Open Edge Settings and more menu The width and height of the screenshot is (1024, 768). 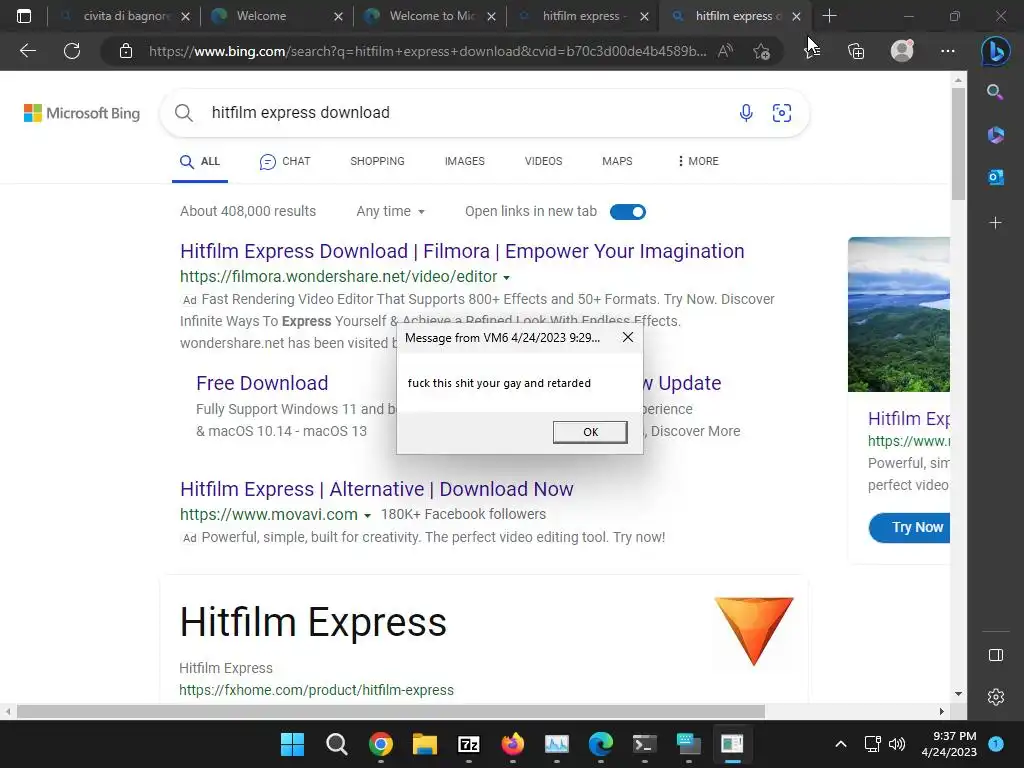point(948,51)
